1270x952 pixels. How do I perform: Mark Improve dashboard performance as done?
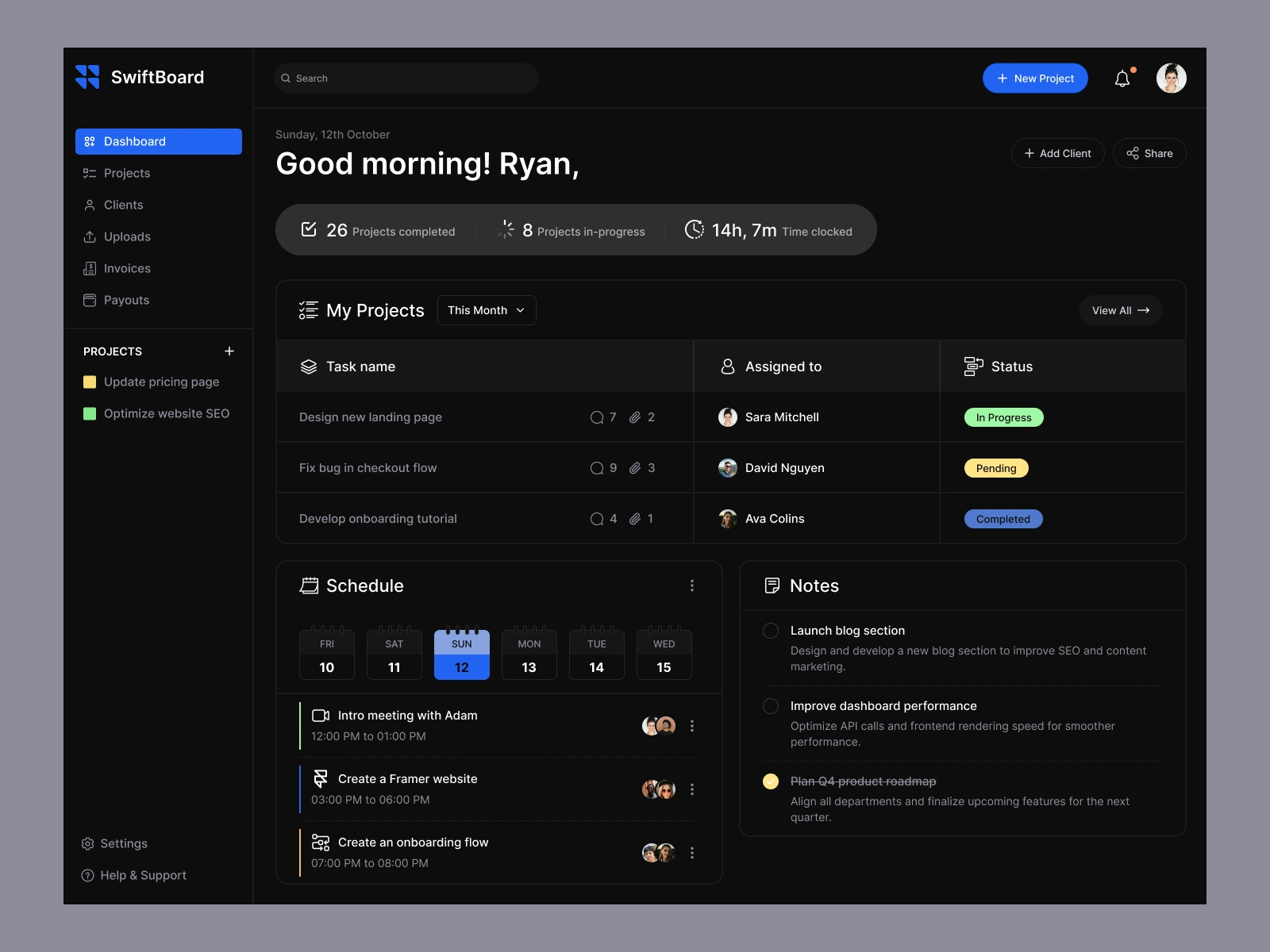click(770, 705)
